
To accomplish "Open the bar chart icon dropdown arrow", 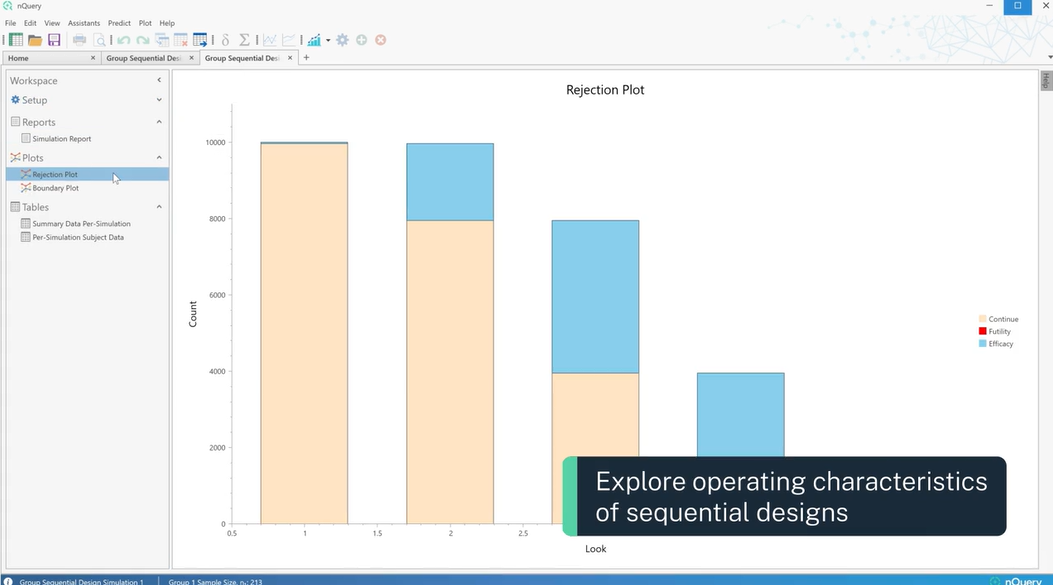I will (327, 39).
